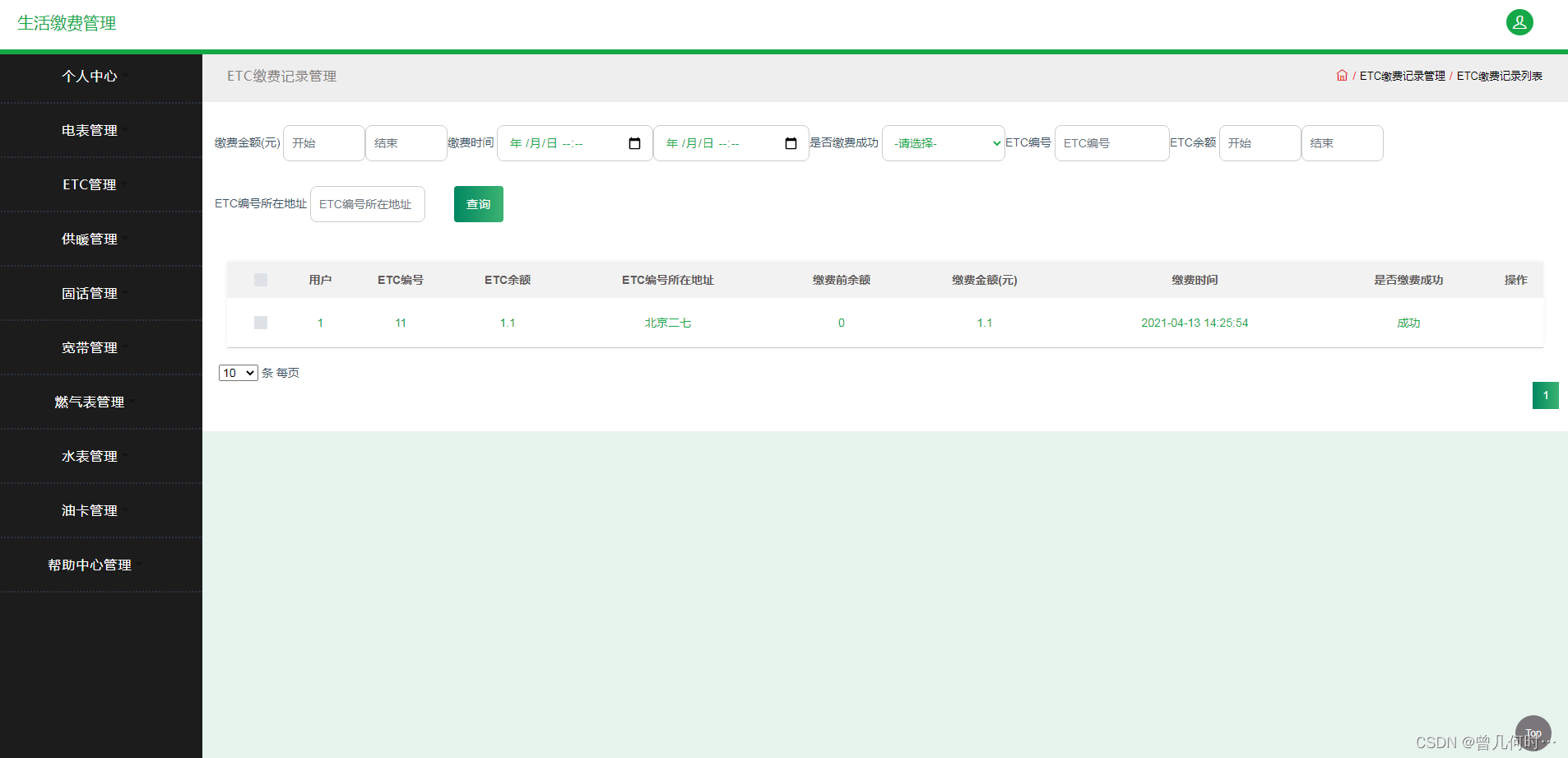
Task: Click the 缴费时间 column header
Action: pyautogui.click(x=1195, y=280)
